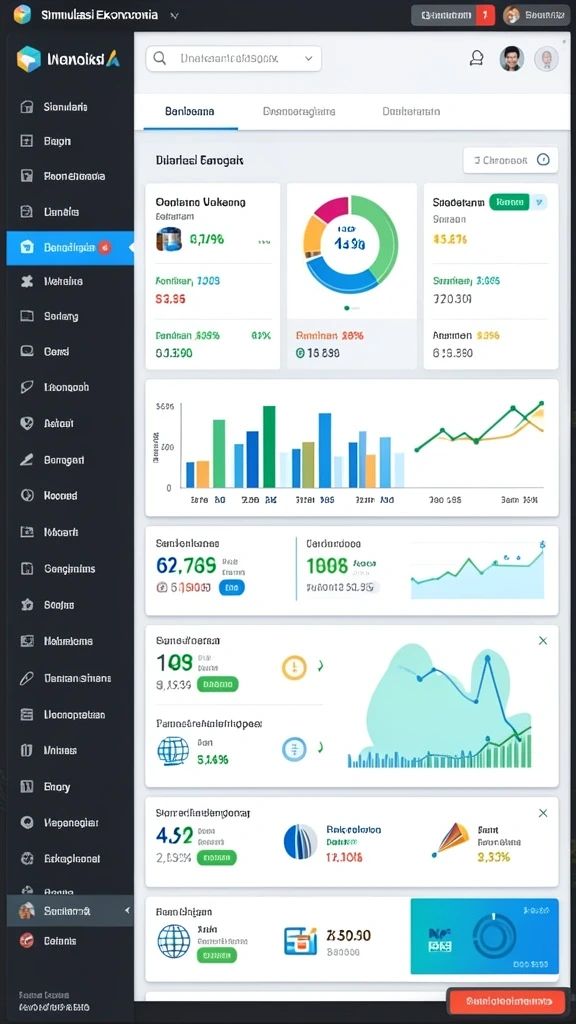Click the magnifier icon in search box
The width and height of the screenshot is (576, 1024).
[x=159, y=59]
